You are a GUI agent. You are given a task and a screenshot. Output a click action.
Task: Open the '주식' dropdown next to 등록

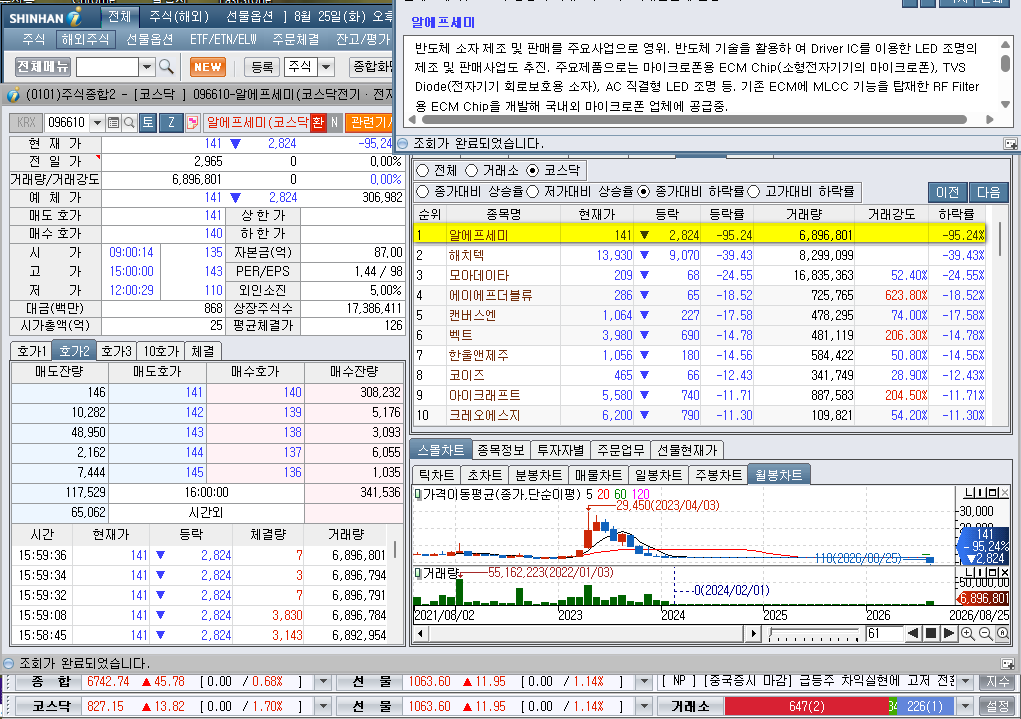coord(326,67)
